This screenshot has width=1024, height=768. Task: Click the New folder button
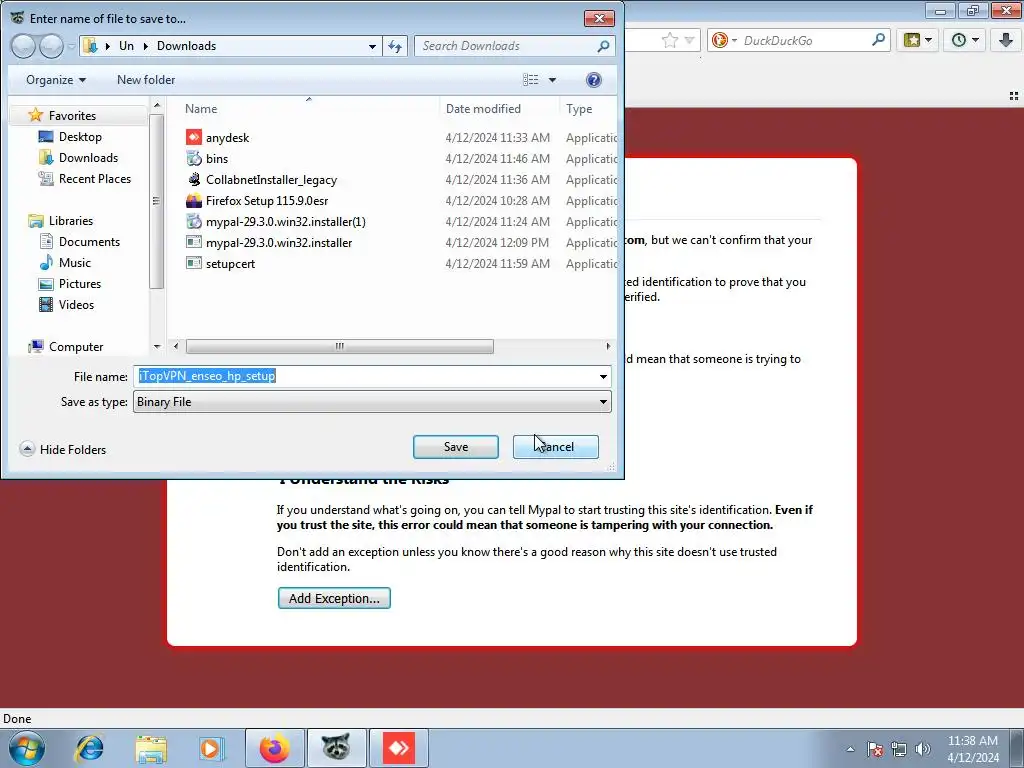pos(146,80)
